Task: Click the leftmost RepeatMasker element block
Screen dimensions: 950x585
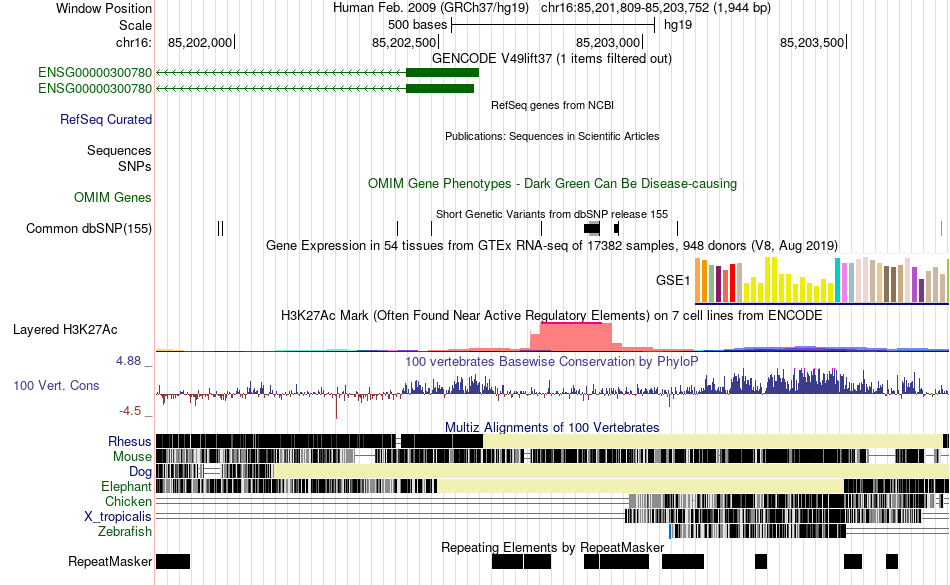Action: 173,561
